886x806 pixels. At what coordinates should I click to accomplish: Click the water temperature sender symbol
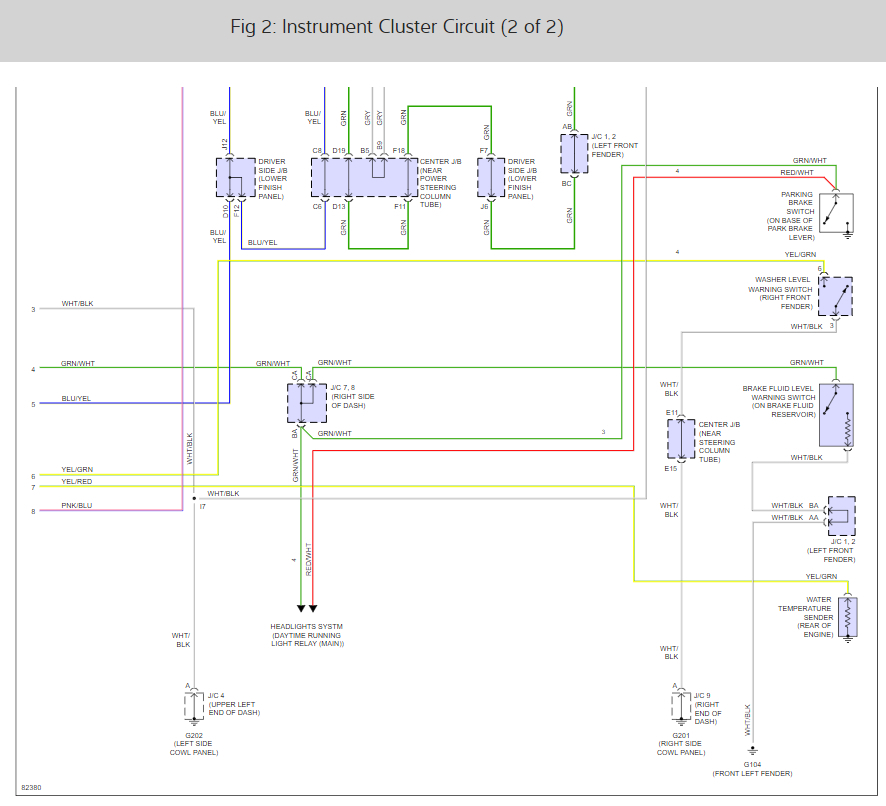point(847,616)
